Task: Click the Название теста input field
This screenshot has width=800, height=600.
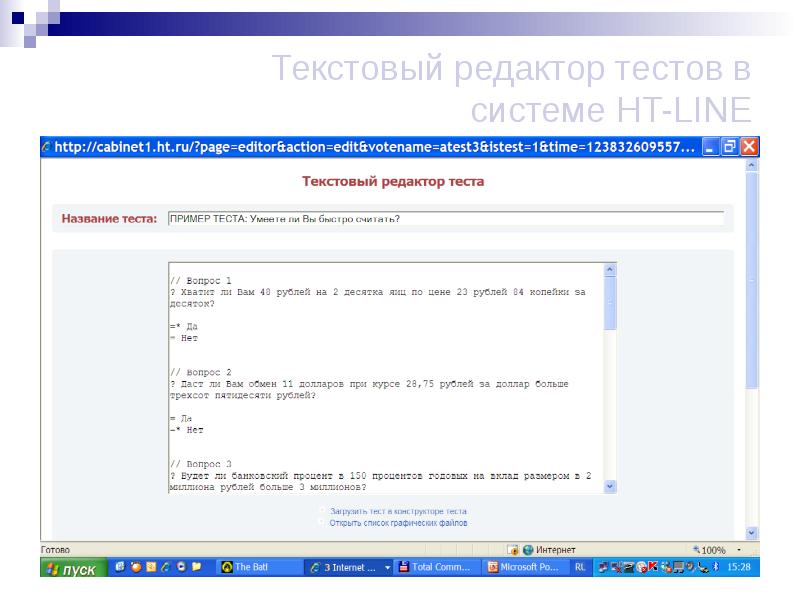Action: click(x=445, y=218)
